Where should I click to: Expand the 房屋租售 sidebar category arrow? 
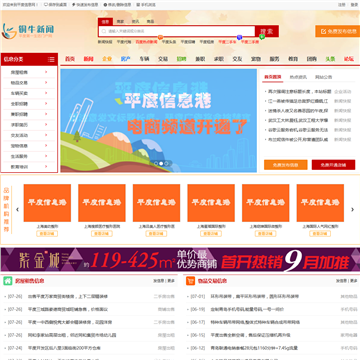point(46,72)
